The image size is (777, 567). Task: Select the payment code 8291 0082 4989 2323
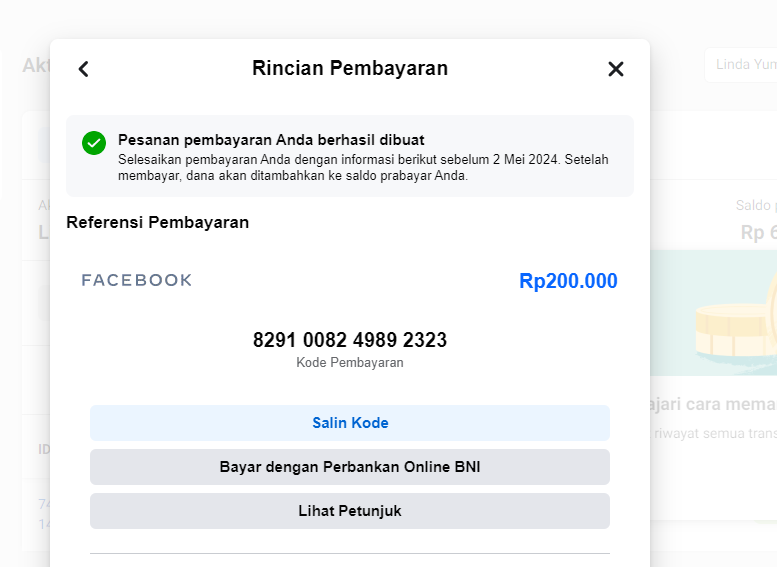(x=350, y=340)
